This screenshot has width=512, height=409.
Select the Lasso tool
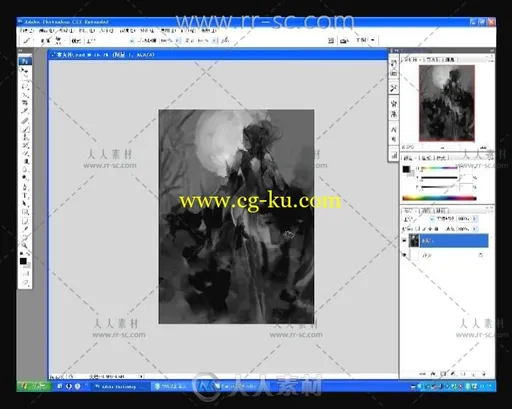point(25,87)
